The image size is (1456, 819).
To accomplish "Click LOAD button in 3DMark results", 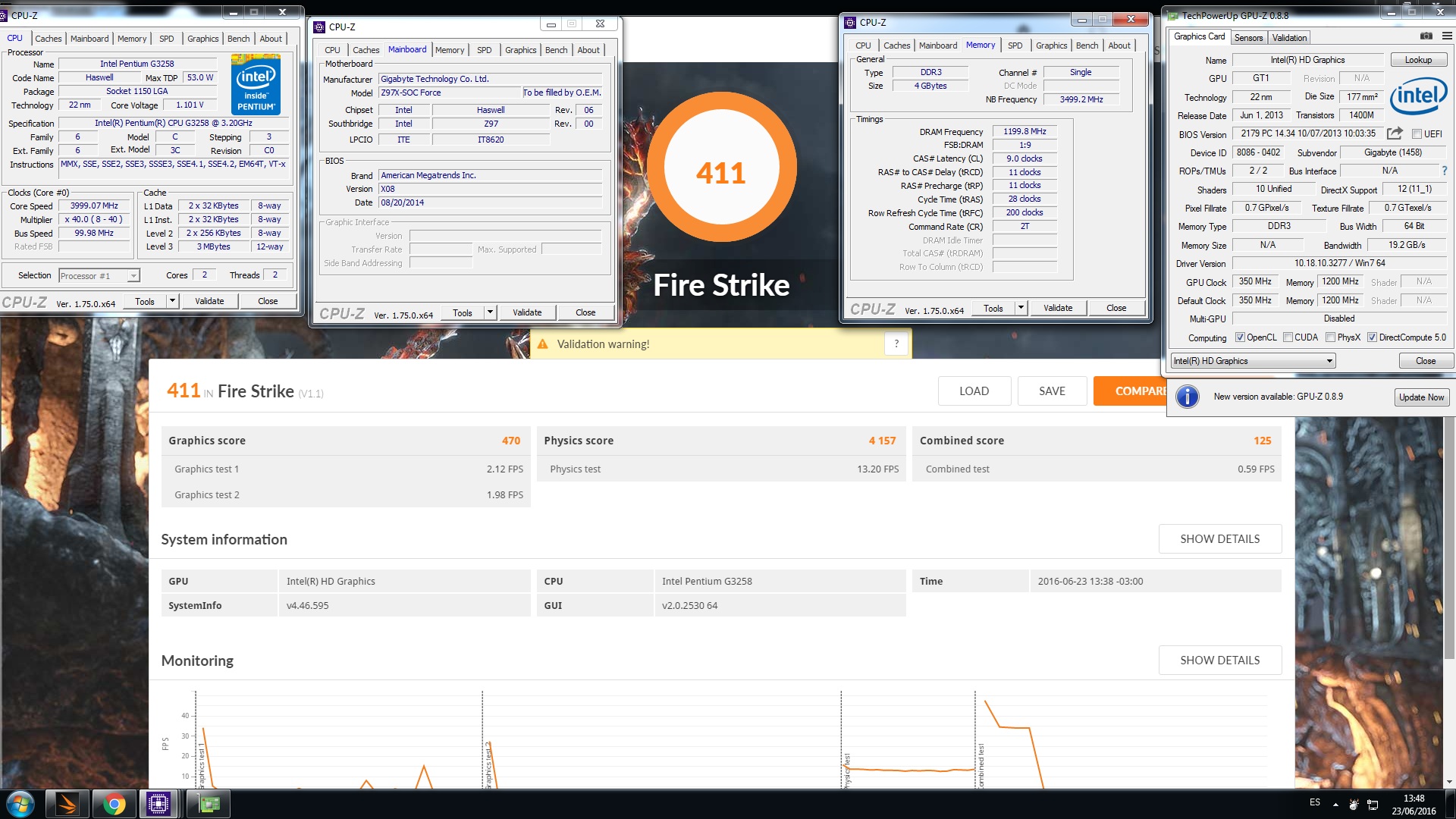I will [x=974, y=391].
